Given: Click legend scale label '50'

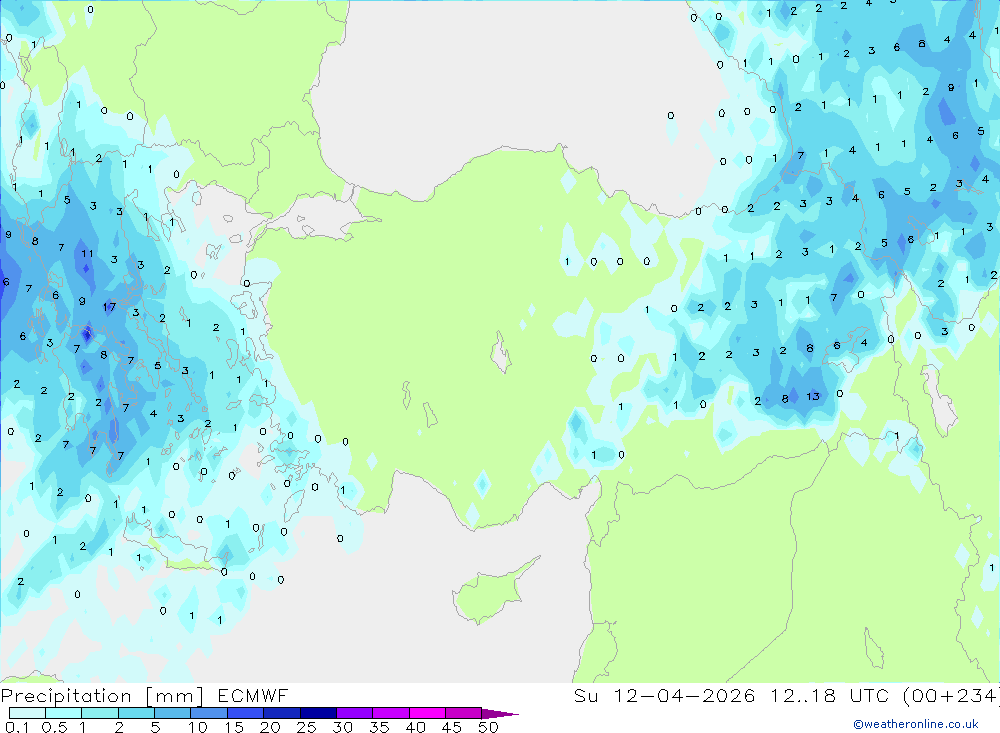Looking at the screenshot, I should 488,727.
